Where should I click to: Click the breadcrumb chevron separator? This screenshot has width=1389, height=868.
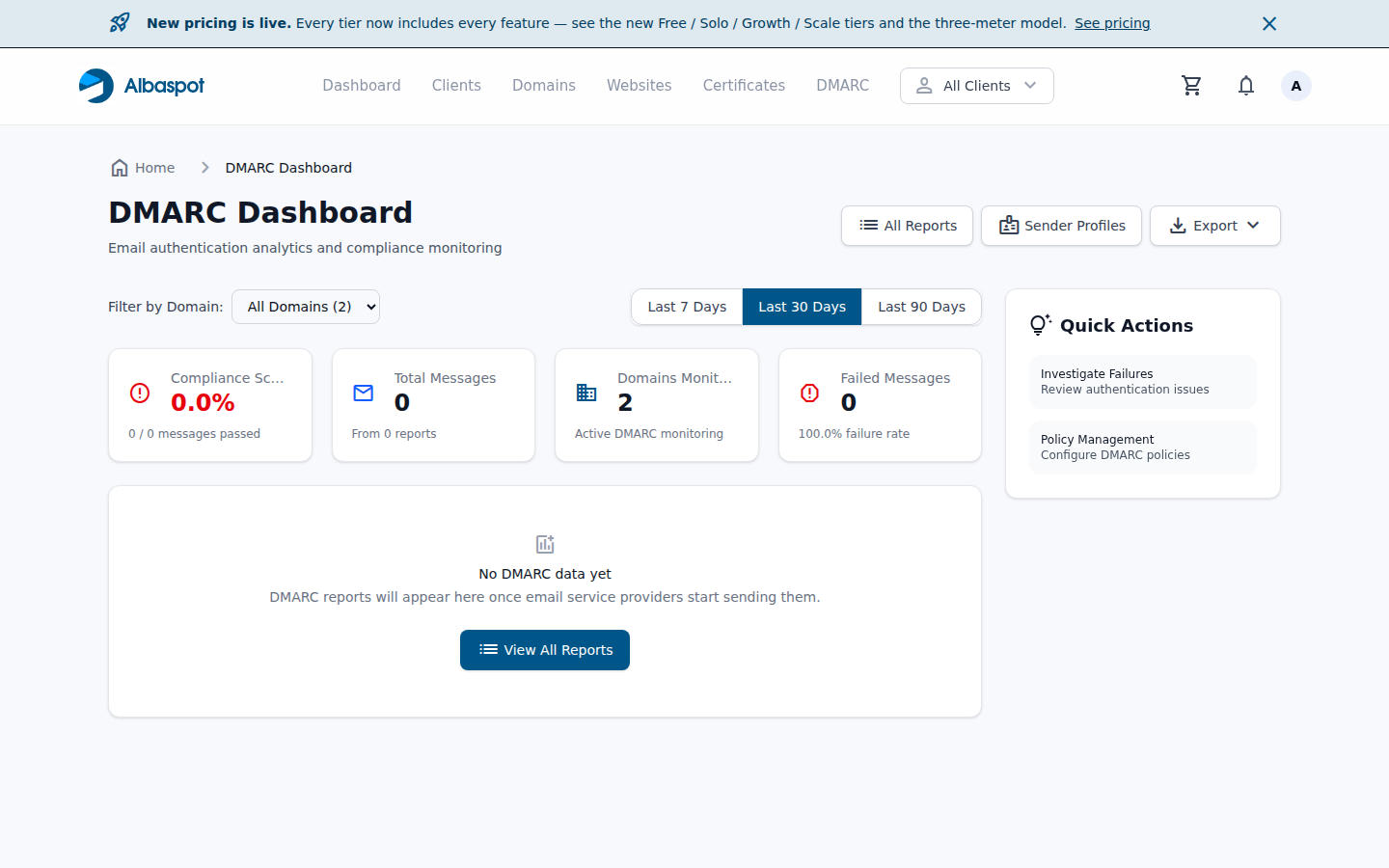click(x=204, y=168)
